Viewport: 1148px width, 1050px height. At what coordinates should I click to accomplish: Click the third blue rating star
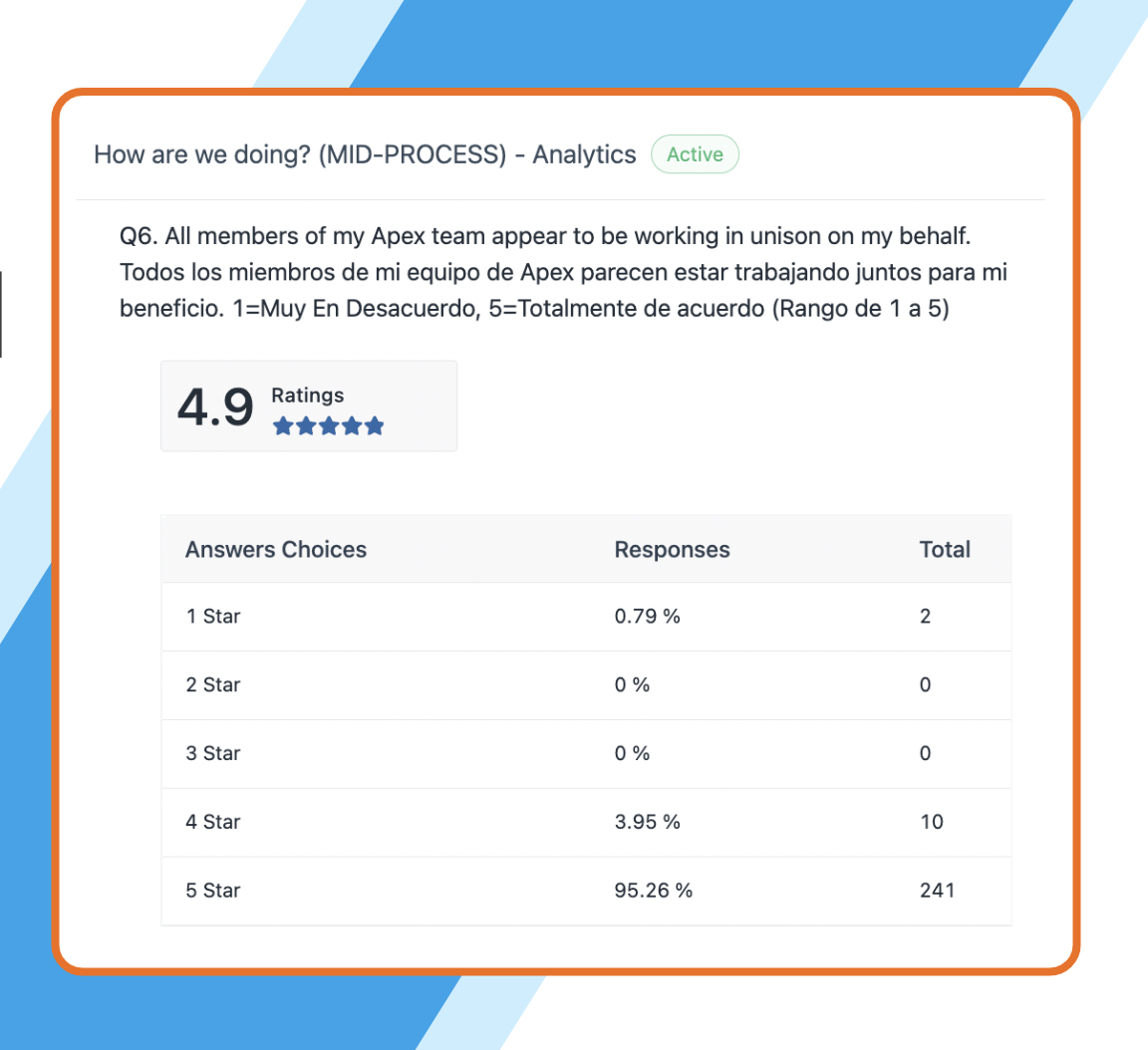[x=329, y=425]
